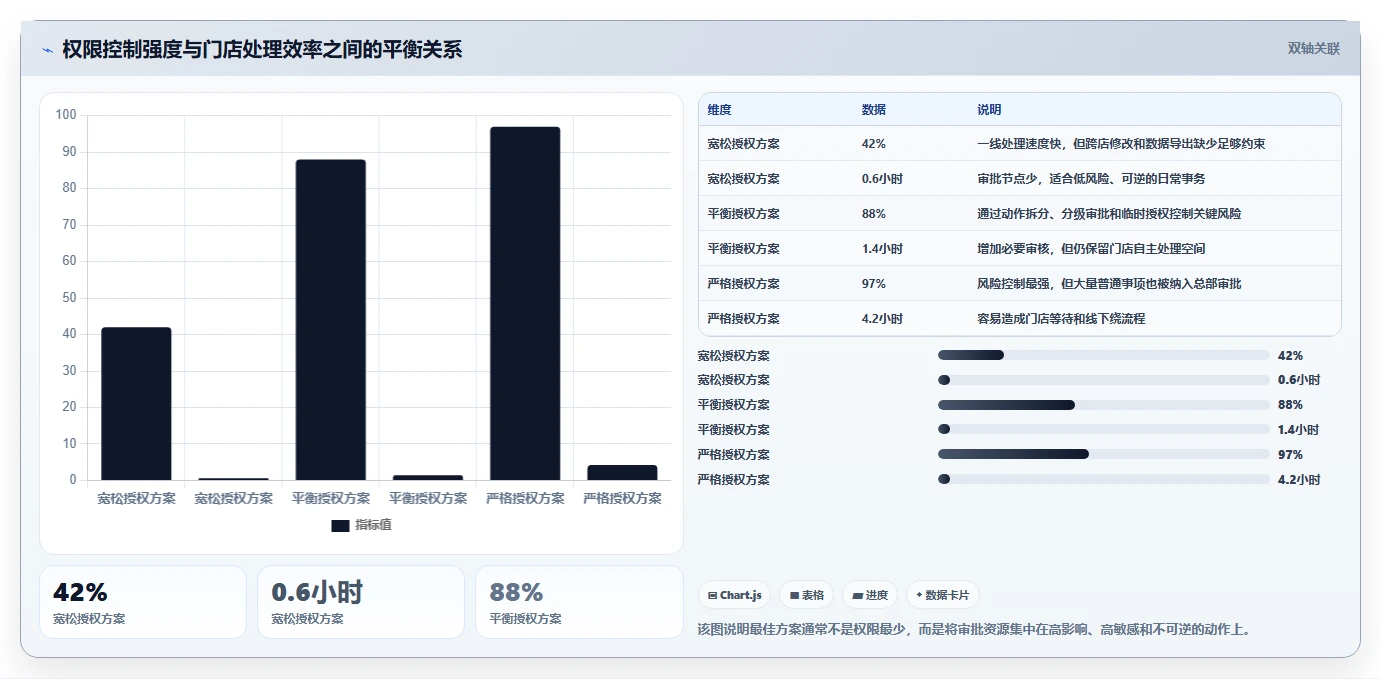Click the 数据 column header

[873, 110]
